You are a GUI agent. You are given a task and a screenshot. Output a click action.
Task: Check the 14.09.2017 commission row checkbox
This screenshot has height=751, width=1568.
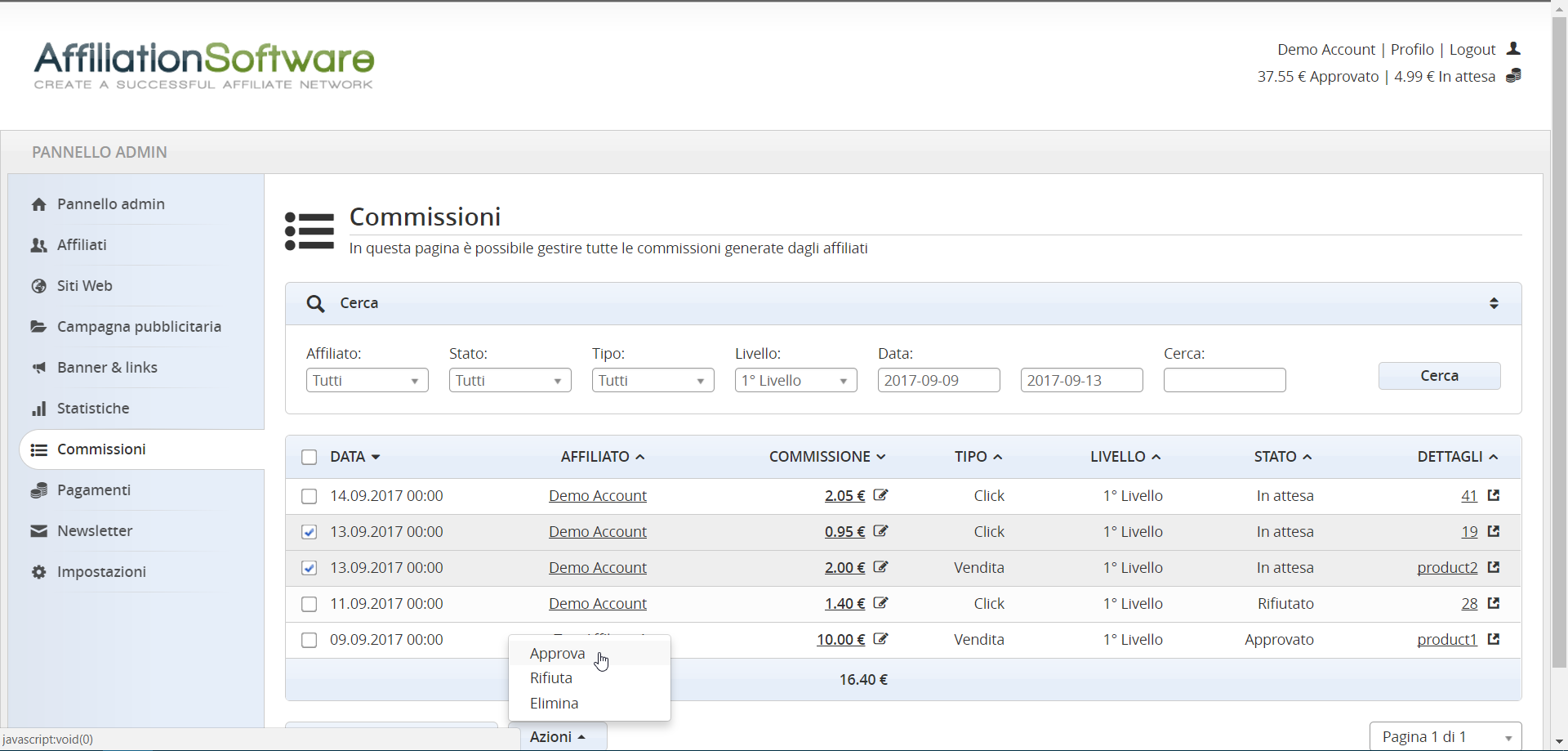[309, 496]
